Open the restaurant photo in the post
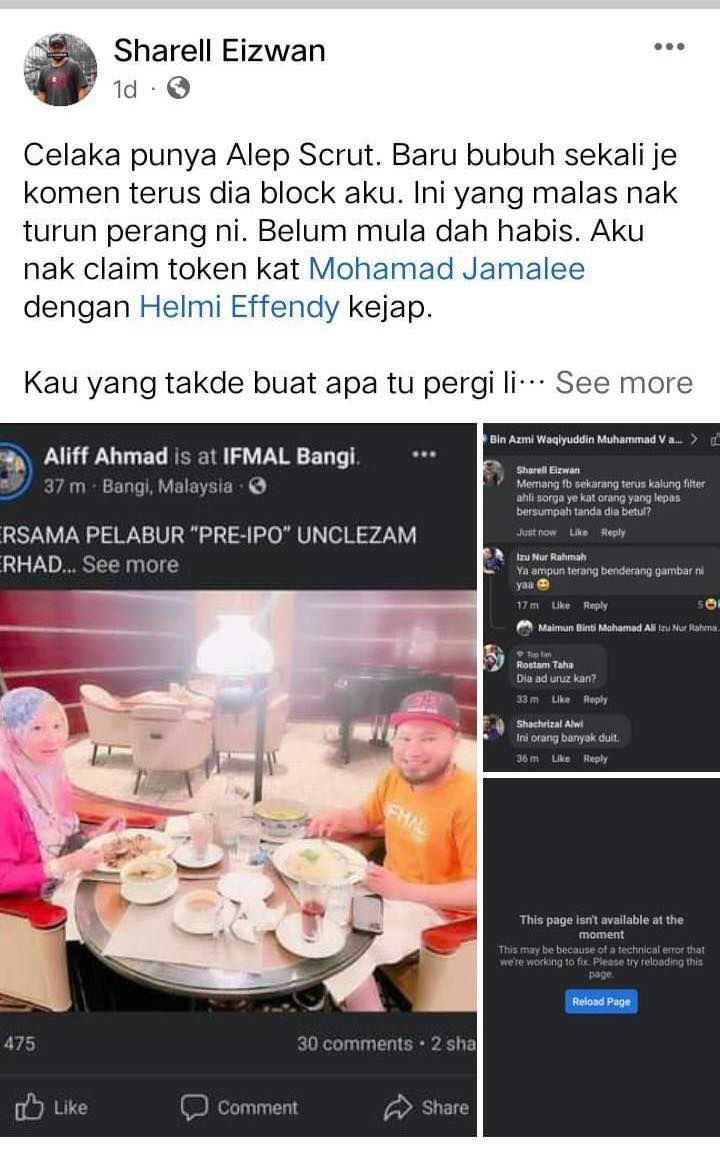 pyautogui.click(x=238, y=801)
